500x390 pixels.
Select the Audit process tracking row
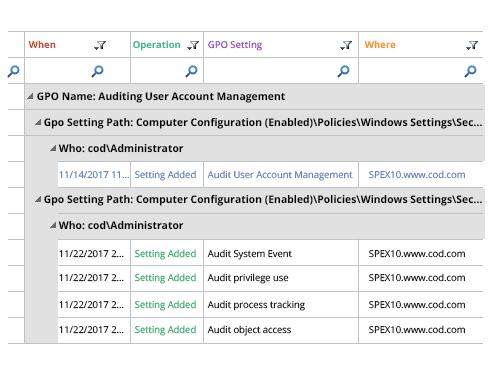coord(270,305)
